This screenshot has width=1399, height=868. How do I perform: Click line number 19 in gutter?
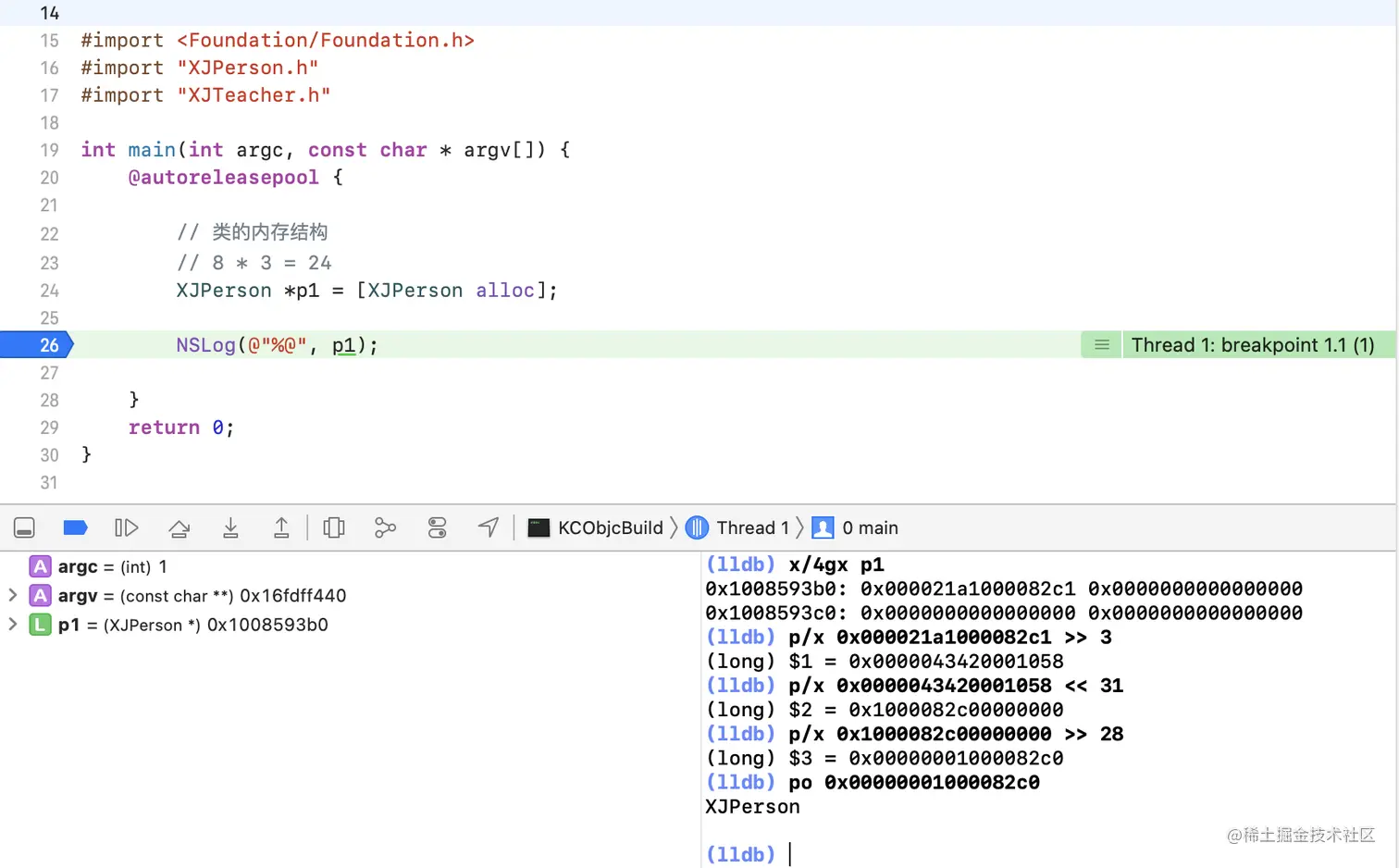49,150
